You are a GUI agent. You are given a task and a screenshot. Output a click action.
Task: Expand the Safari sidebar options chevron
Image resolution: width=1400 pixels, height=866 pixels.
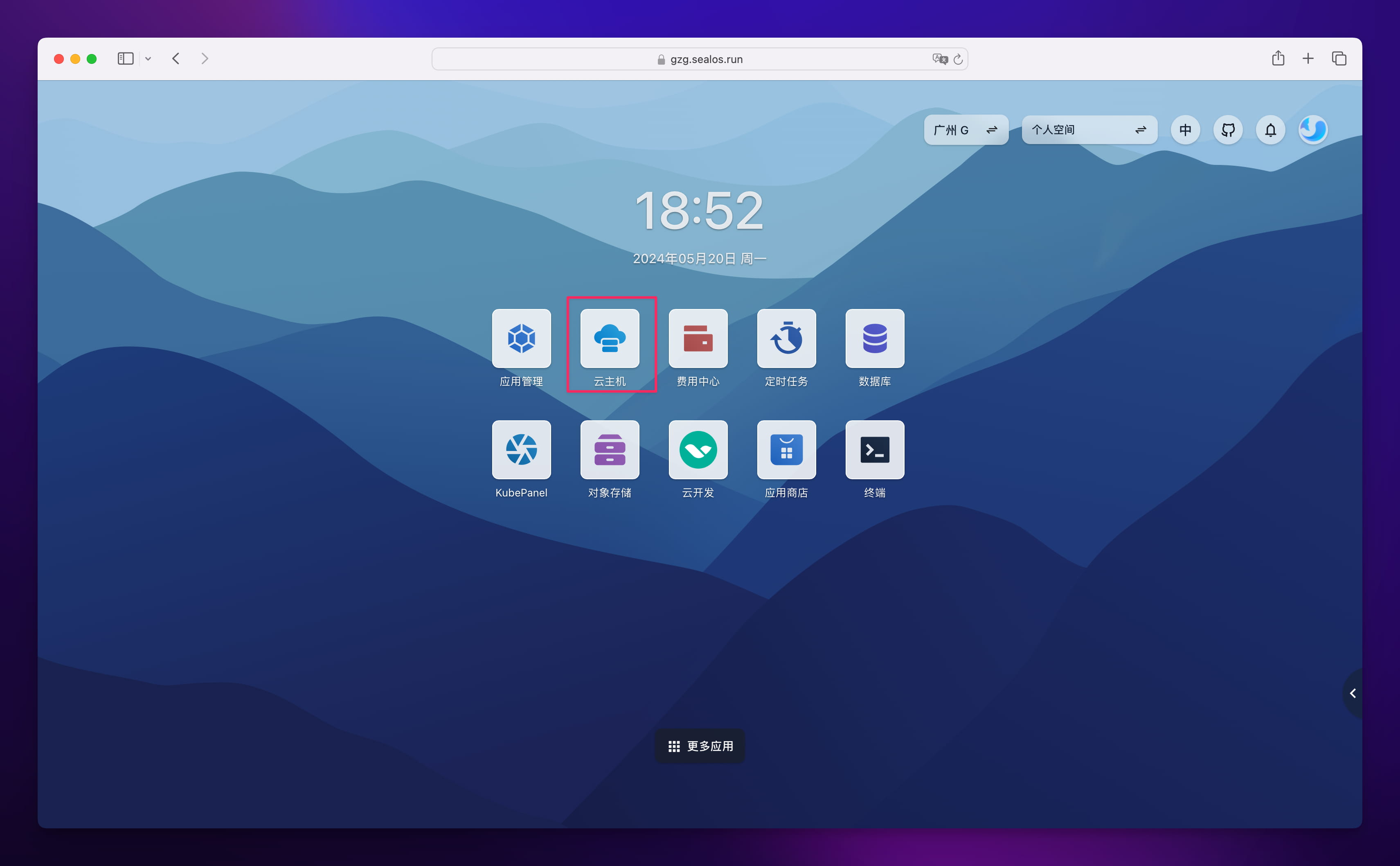[x=148, y=59]
